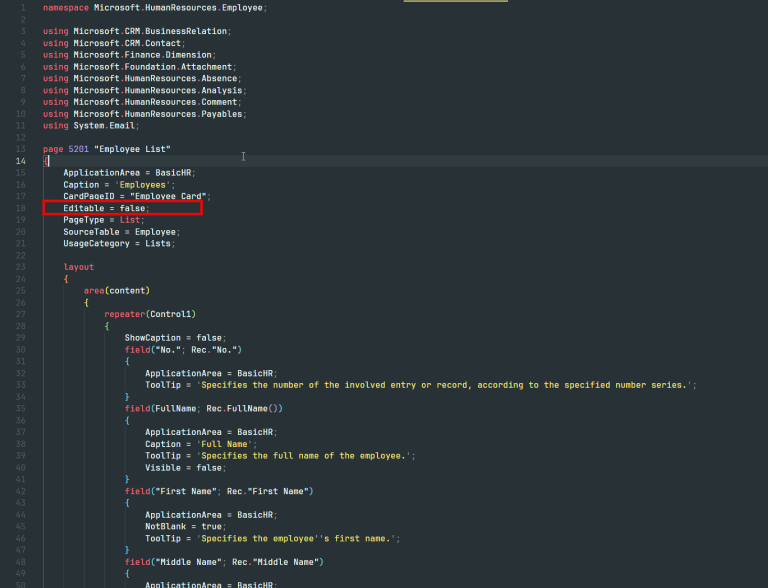
Task: Click field("No."; Rec."No.") line
Action: click(183, 350)
